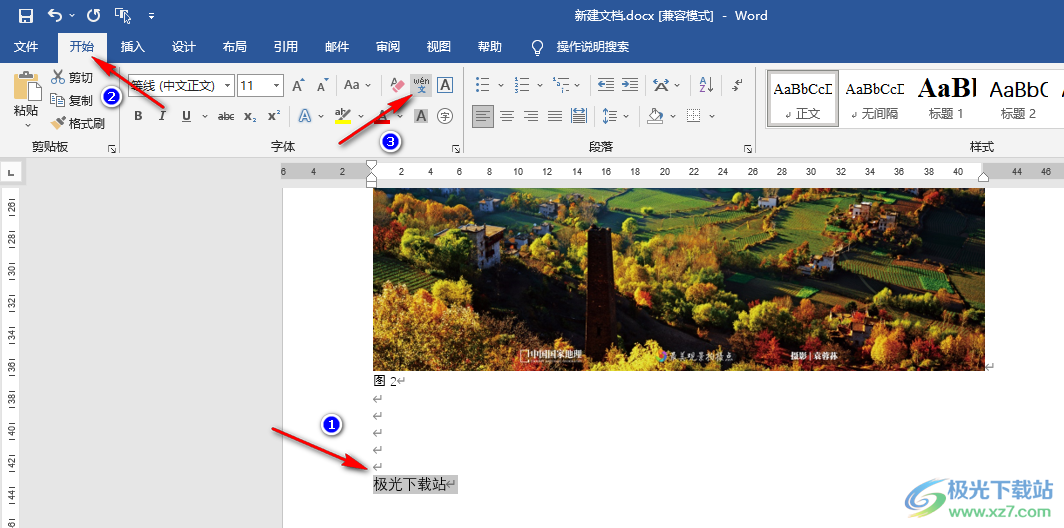This screenshot has width=1064, height=528.
Task: Switch to the 设计 tab
Action: (184, 47)
